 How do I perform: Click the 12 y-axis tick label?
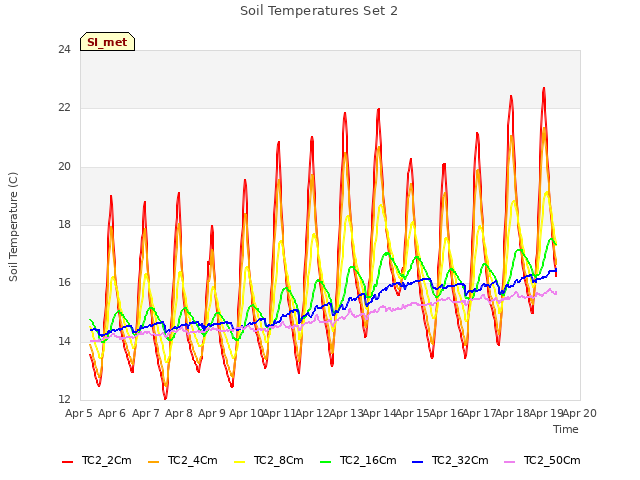[x=64, y=399]
